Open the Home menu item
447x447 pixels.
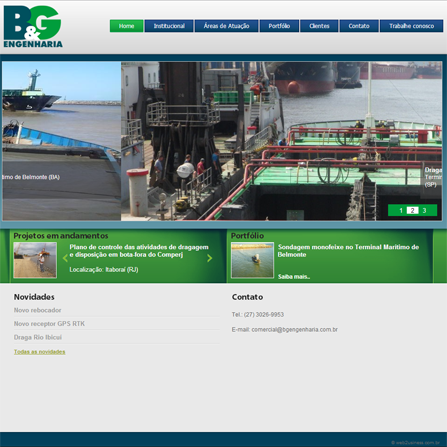point(127,26)
